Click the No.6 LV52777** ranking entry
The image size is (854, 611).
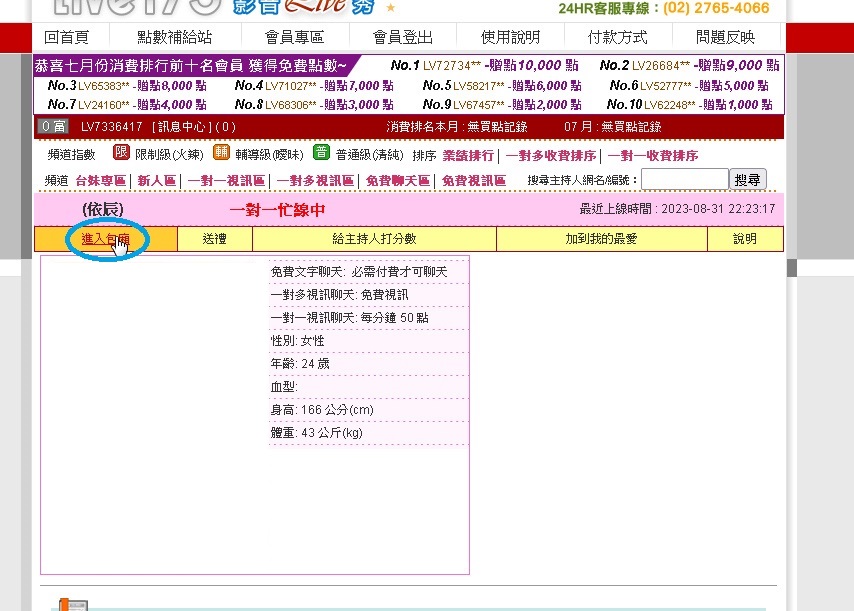pos(689,86)
